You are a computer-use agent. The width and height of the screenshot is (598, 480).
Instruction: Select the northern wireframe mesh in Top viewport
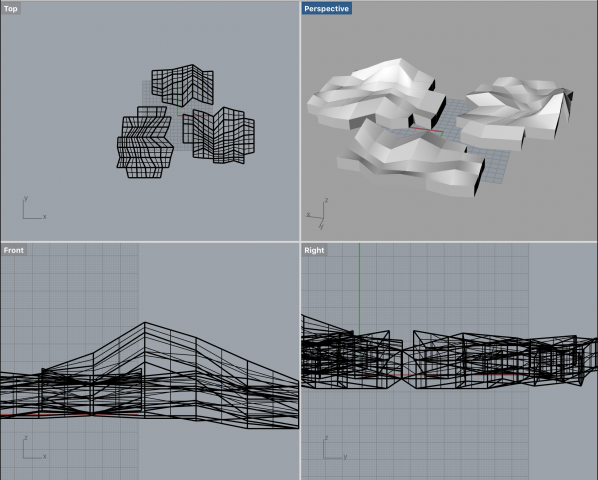(x=182, y=85)
